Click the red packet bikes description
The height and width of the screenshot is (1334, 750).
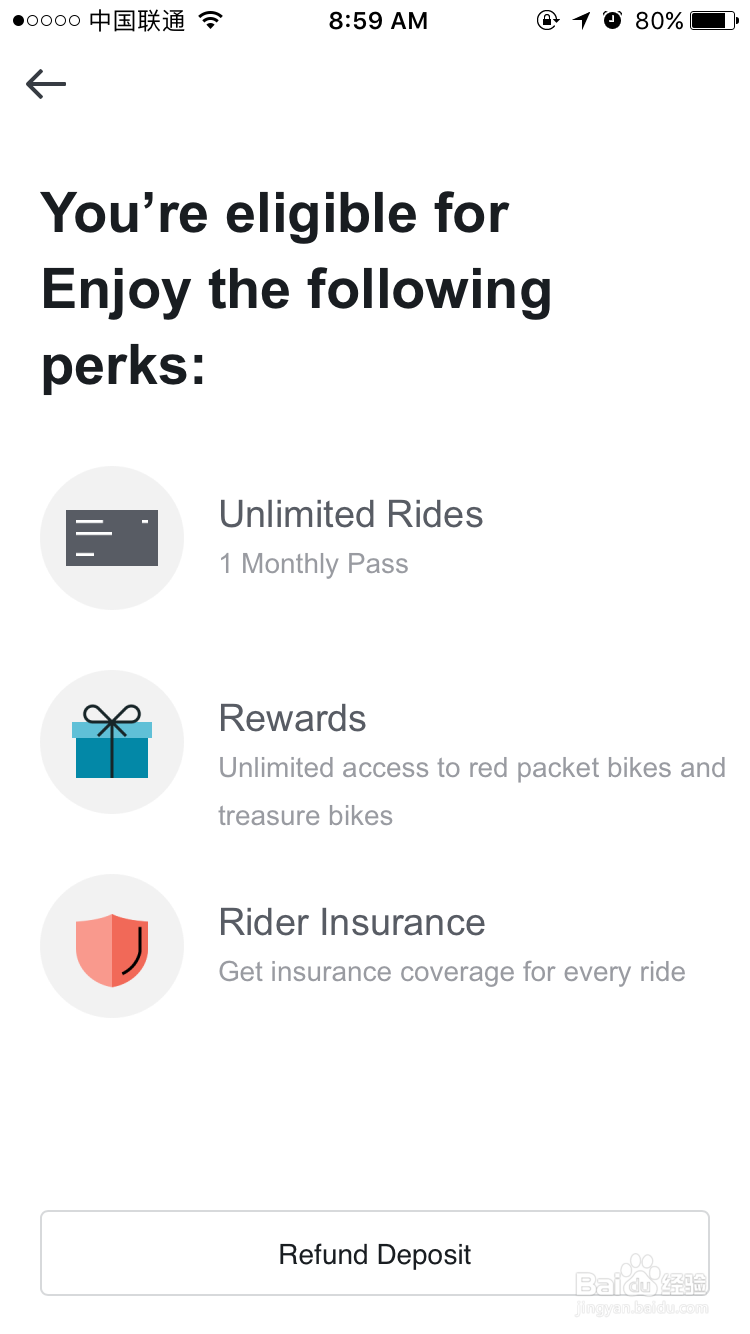[x=472, y=768]
